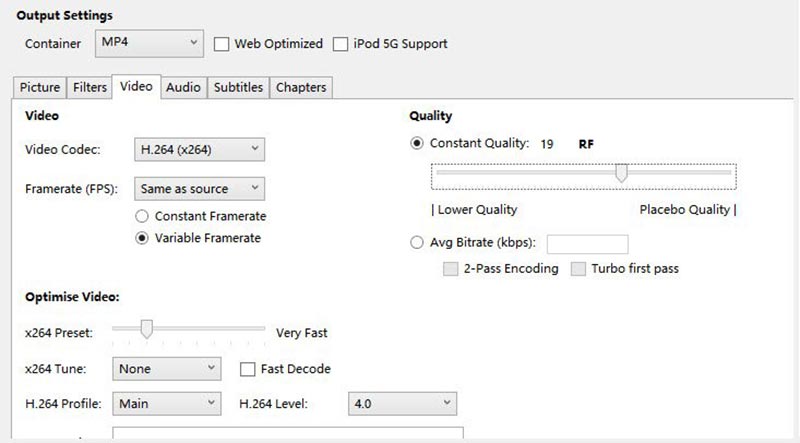Switch to Avg Bitrate mode
Screen dimensions: 800x443
[x=417, y=242]
